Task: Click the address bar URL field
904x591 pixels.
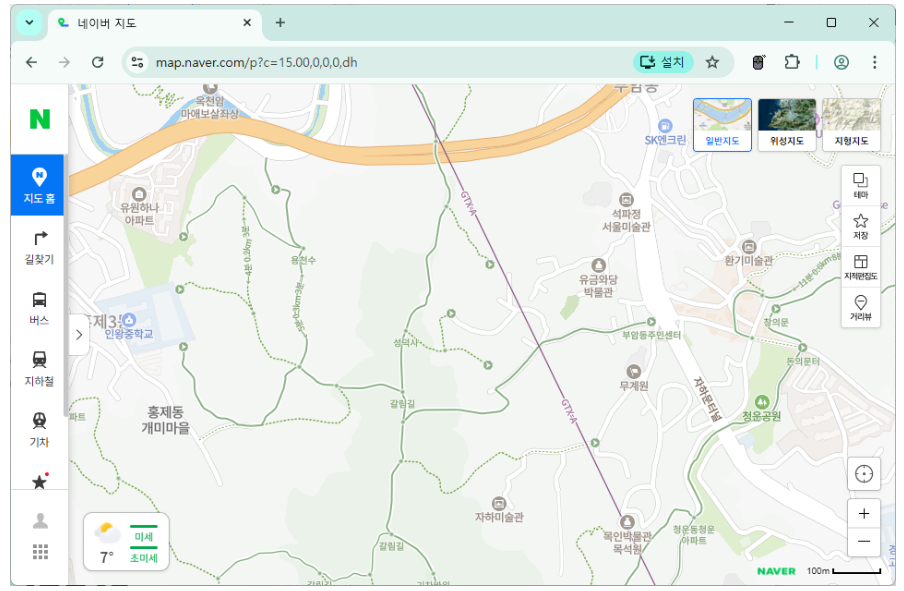Action: [380, 62]
